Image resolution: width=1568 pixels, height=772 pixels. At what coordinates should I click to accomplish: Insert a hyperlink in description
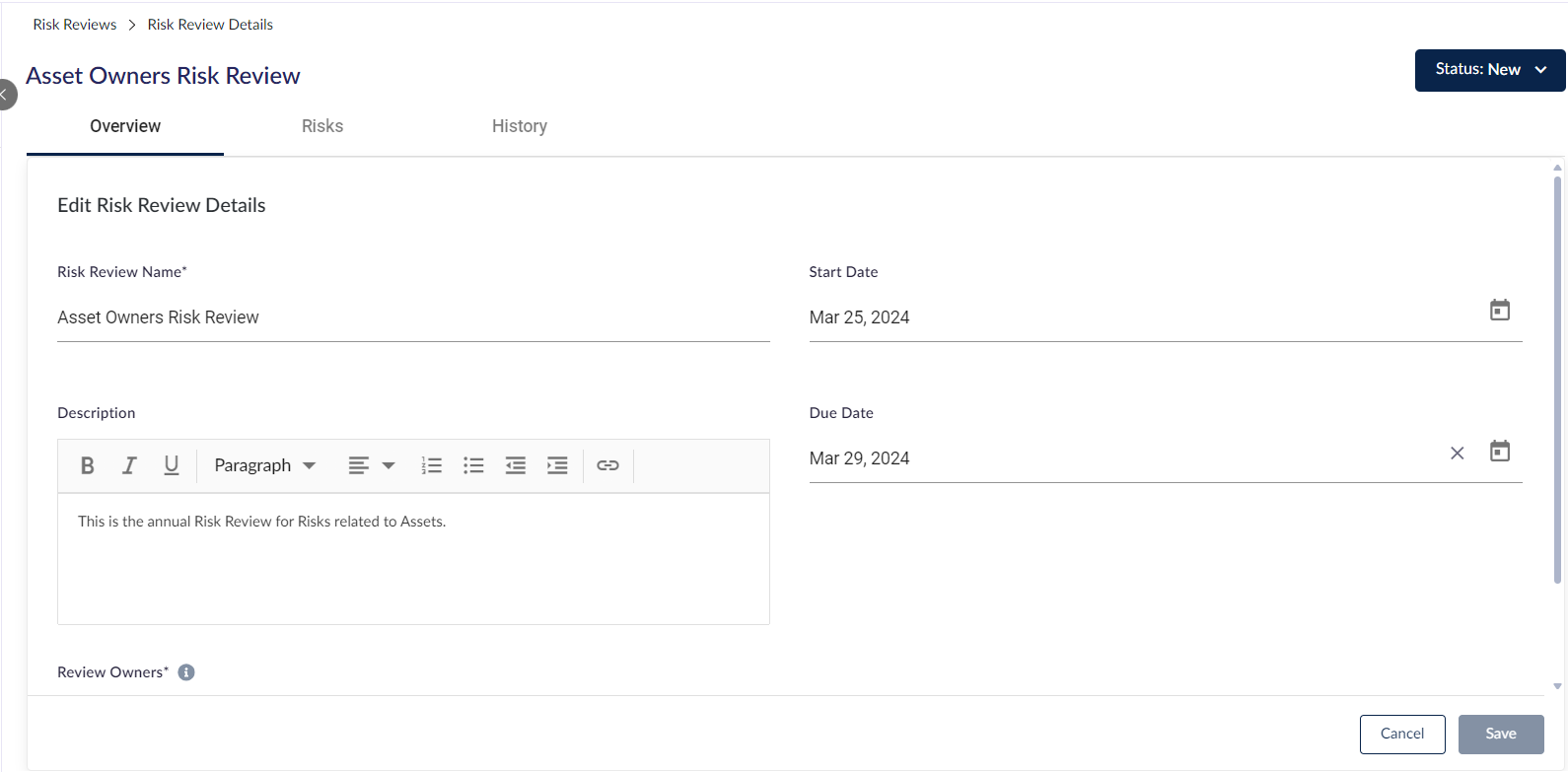pyautogui.click(x=608, y=465)
